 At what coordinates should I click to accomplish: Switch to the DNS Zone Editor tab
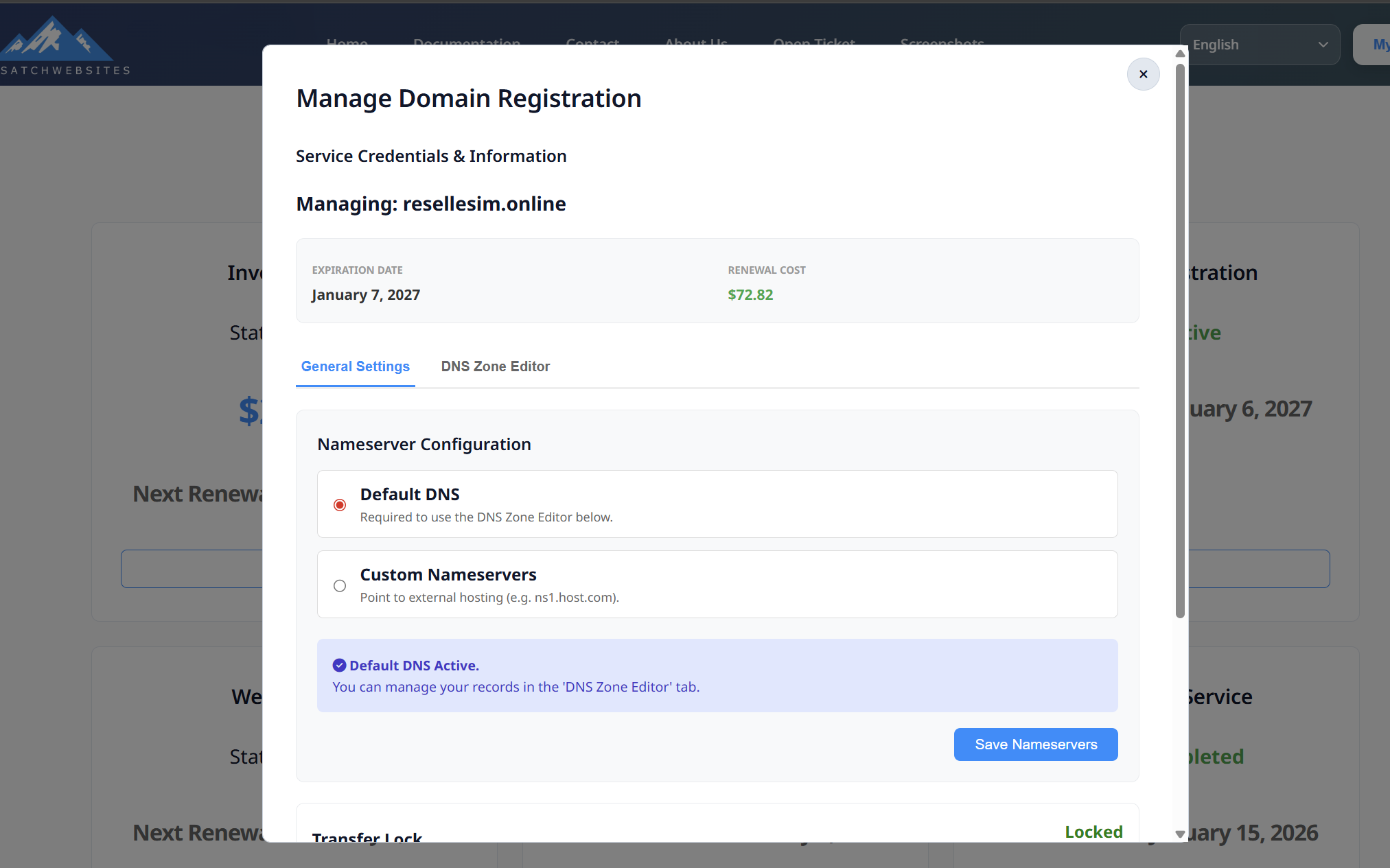point(495,366)
